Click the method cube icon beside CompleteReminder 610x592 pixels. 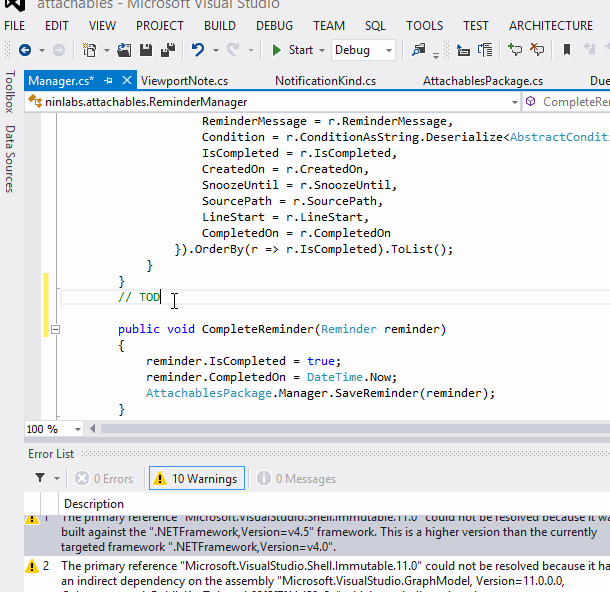530,101
